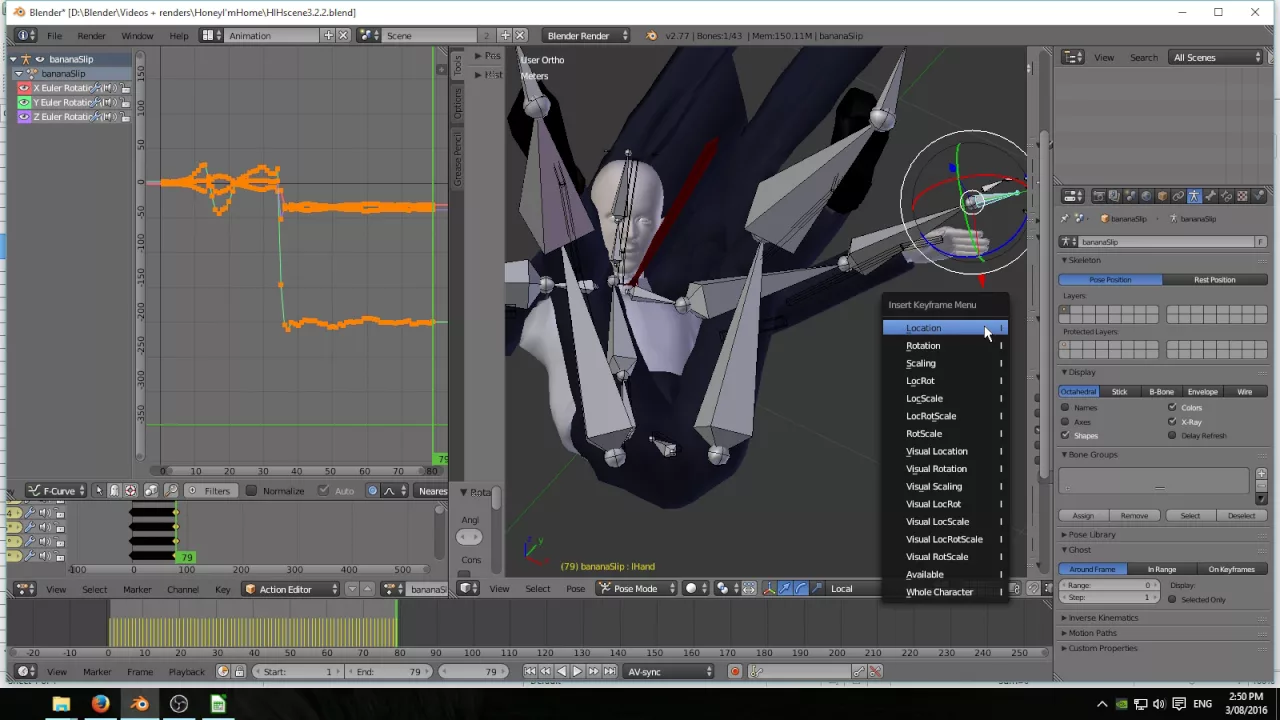This screenshot has width=1280, height=720.
Task: Open the physics properties tab icon
Action: tap(1258, 196)
